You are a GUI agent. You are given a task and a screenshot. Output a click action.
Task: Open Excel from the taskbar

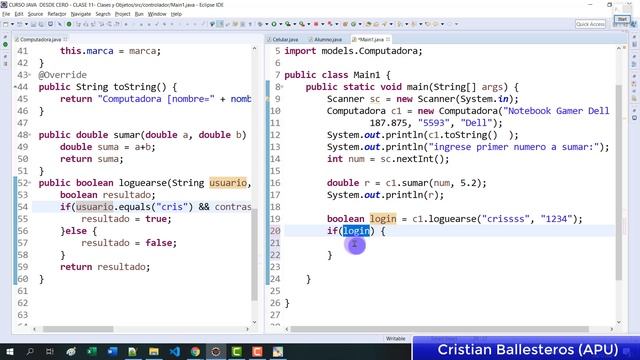tap(92, 351)
